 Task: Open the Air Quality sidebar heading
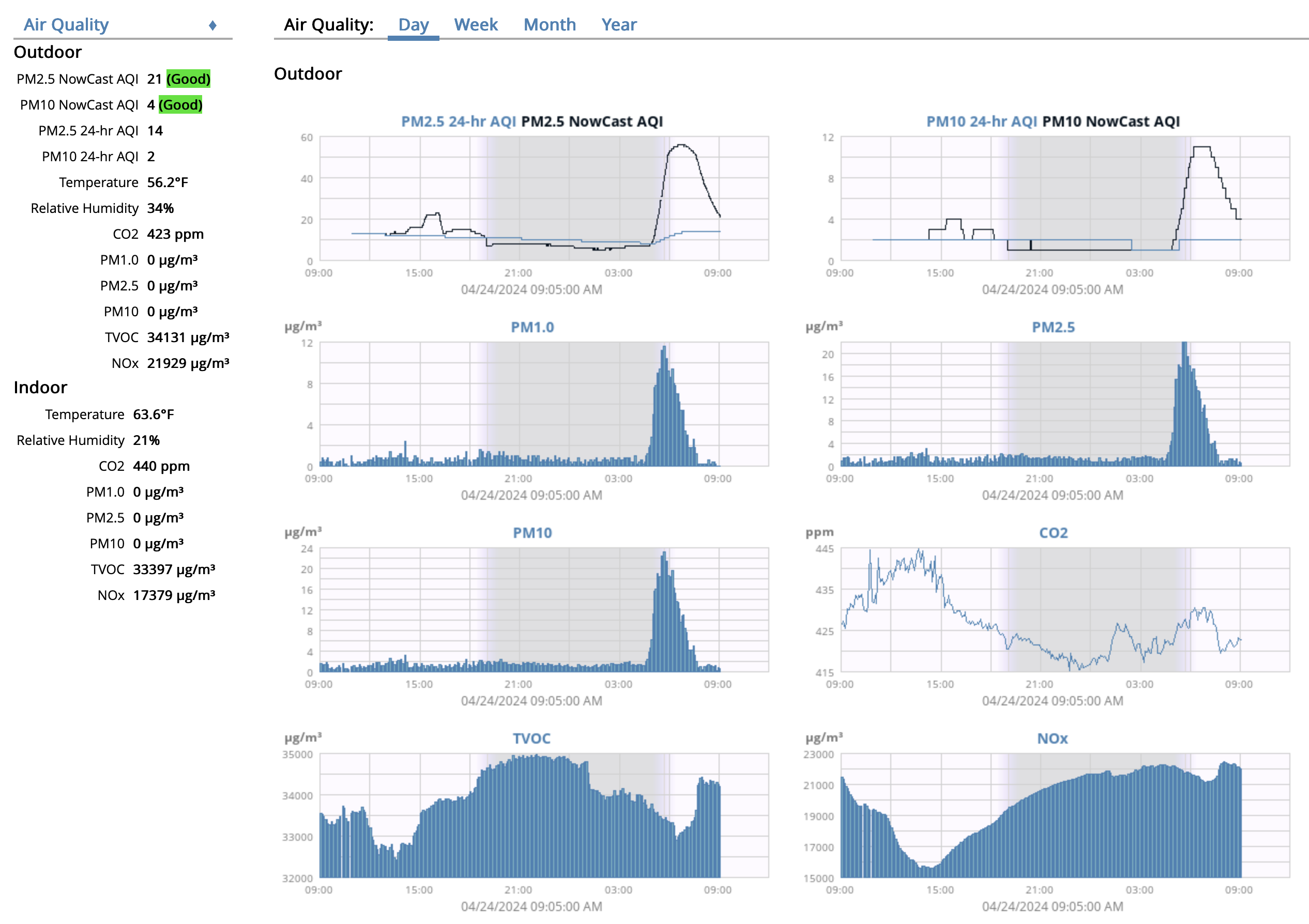(66, 24)
